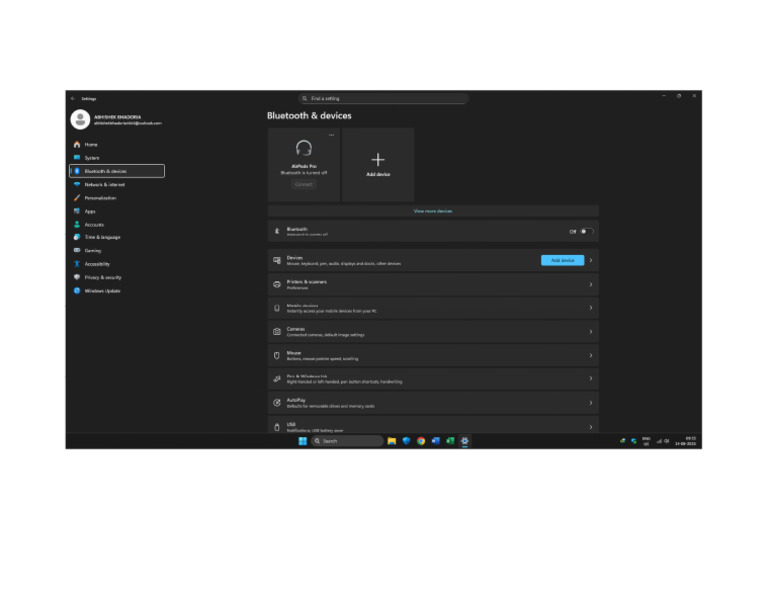
Task: Click the AutoPlay row icon
Action: tap(277, 403)
